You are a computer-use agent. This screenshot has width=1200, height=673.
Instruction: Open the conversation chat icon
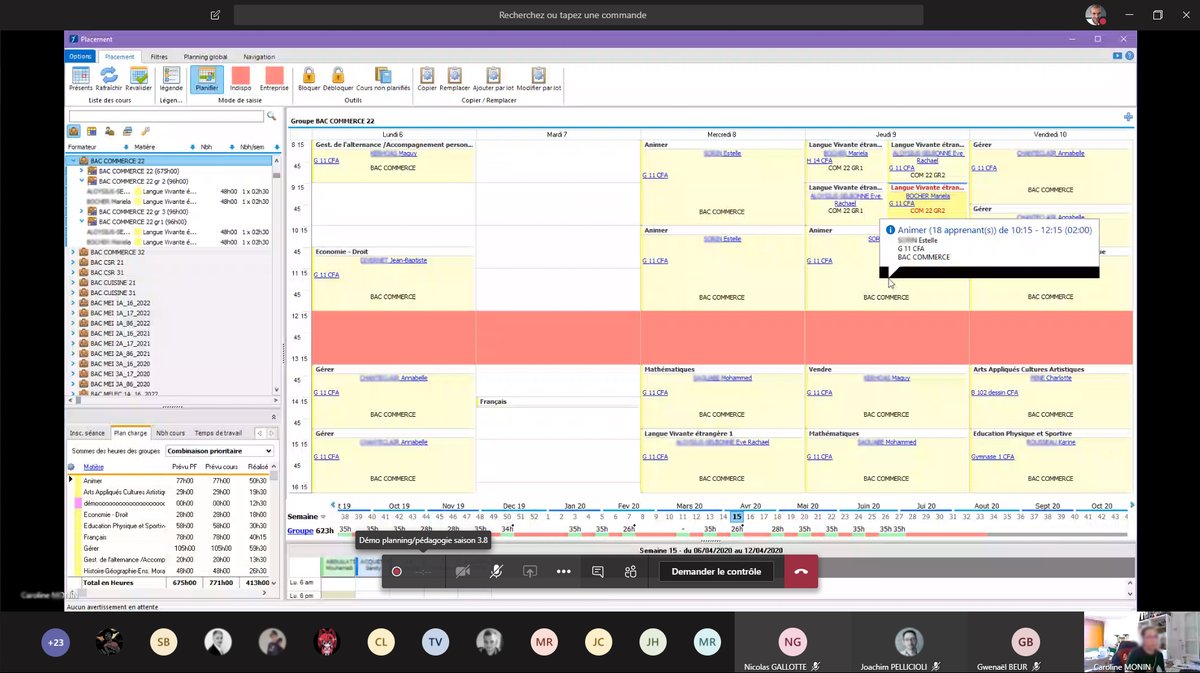point(598,571)
